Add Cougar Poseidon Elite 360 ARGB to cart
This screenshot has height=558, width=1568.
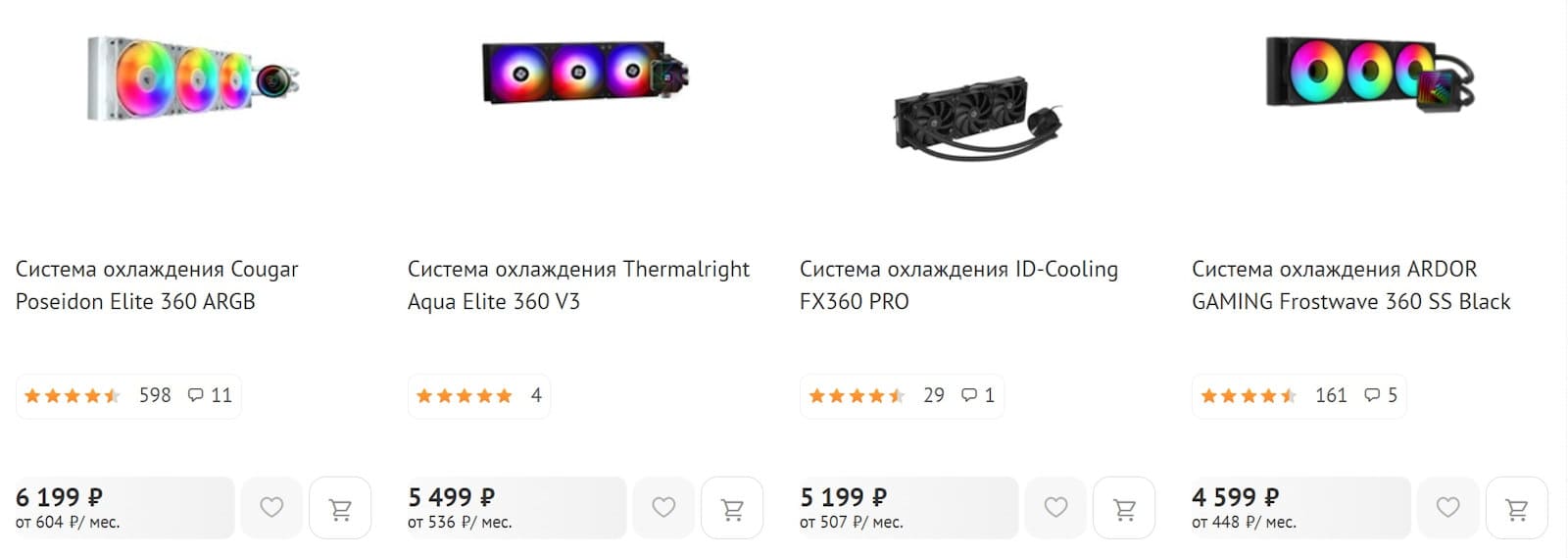(x=340, y=508)
